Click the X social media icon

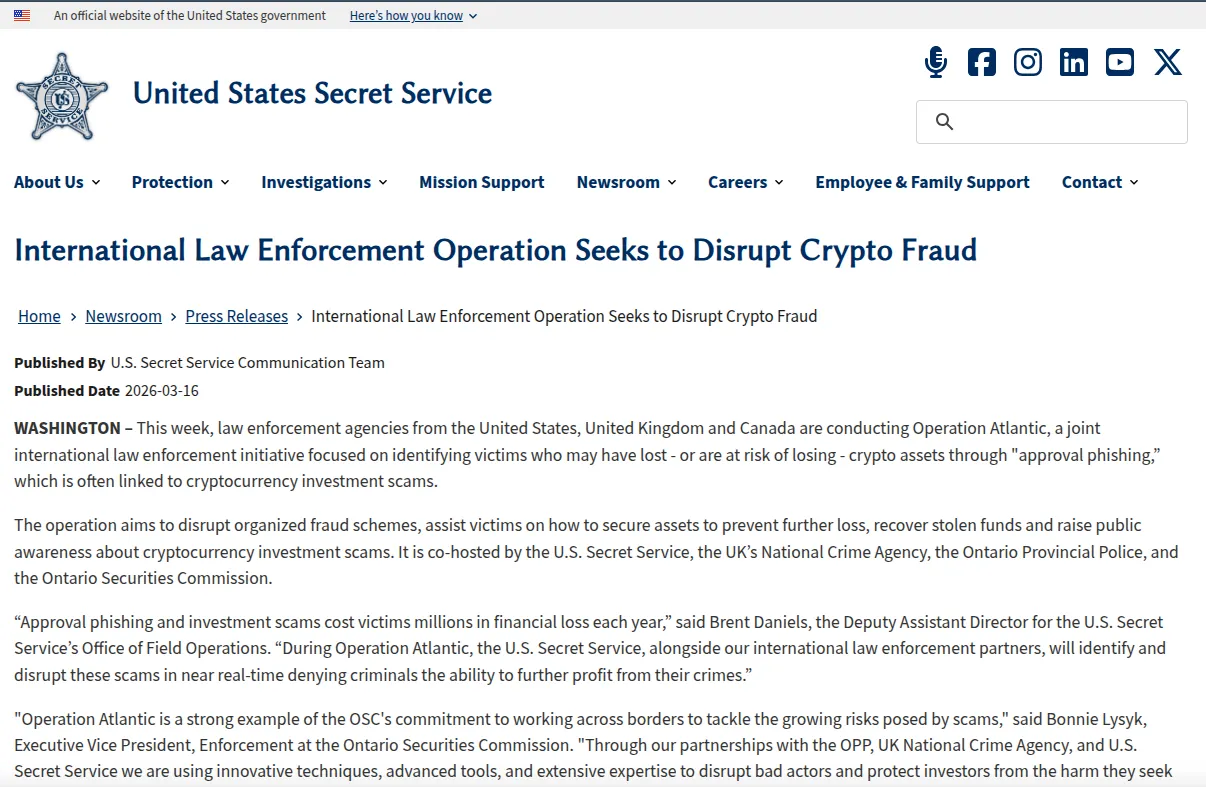click(x=1168, y=62)
